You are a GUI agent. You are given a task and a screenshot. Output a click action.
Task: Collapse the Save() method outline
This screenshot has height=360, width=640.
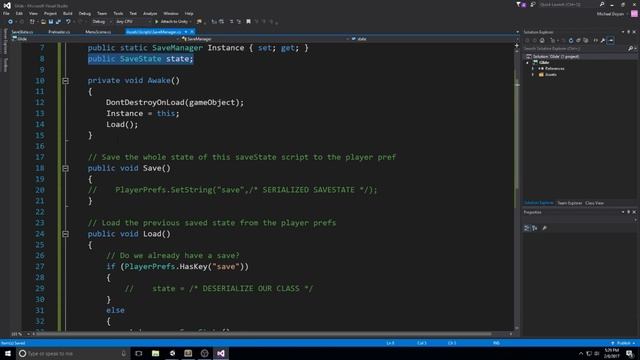[x=65, y=168]
